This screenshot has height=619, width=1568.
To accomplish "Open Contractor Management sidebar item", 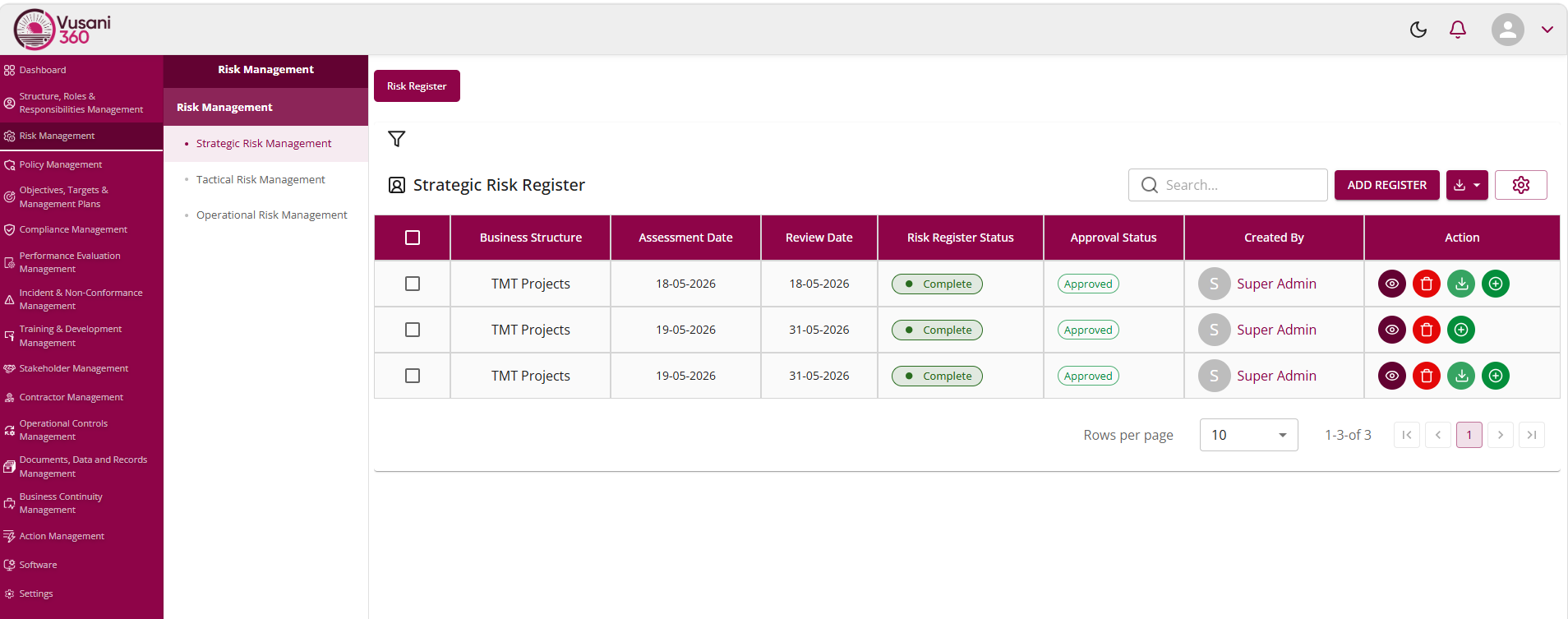I will [81, 397].
